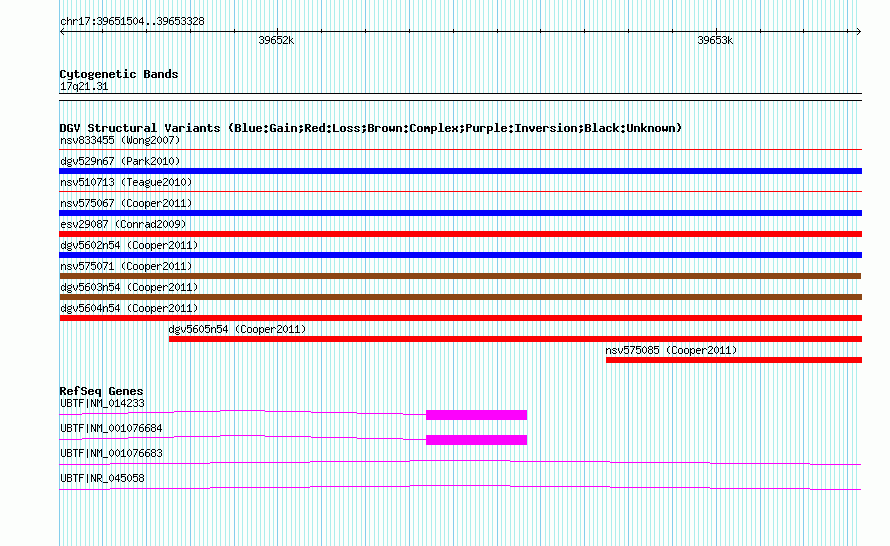The height and width of the screenshot is (546, 890).
Task: Click the left arrow of the ruler
Action: 62,31
